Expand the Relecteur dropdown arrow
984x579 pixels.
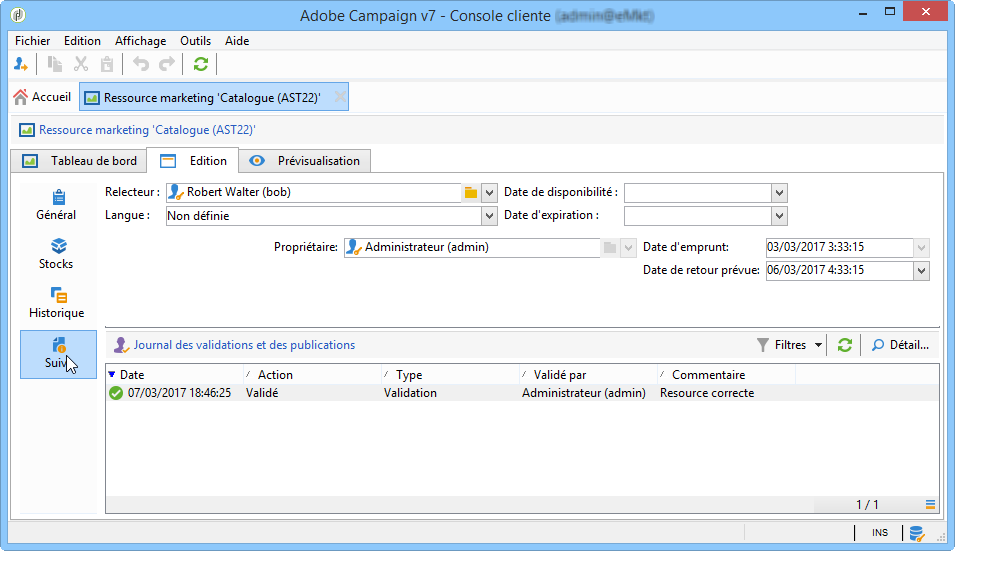489,193
